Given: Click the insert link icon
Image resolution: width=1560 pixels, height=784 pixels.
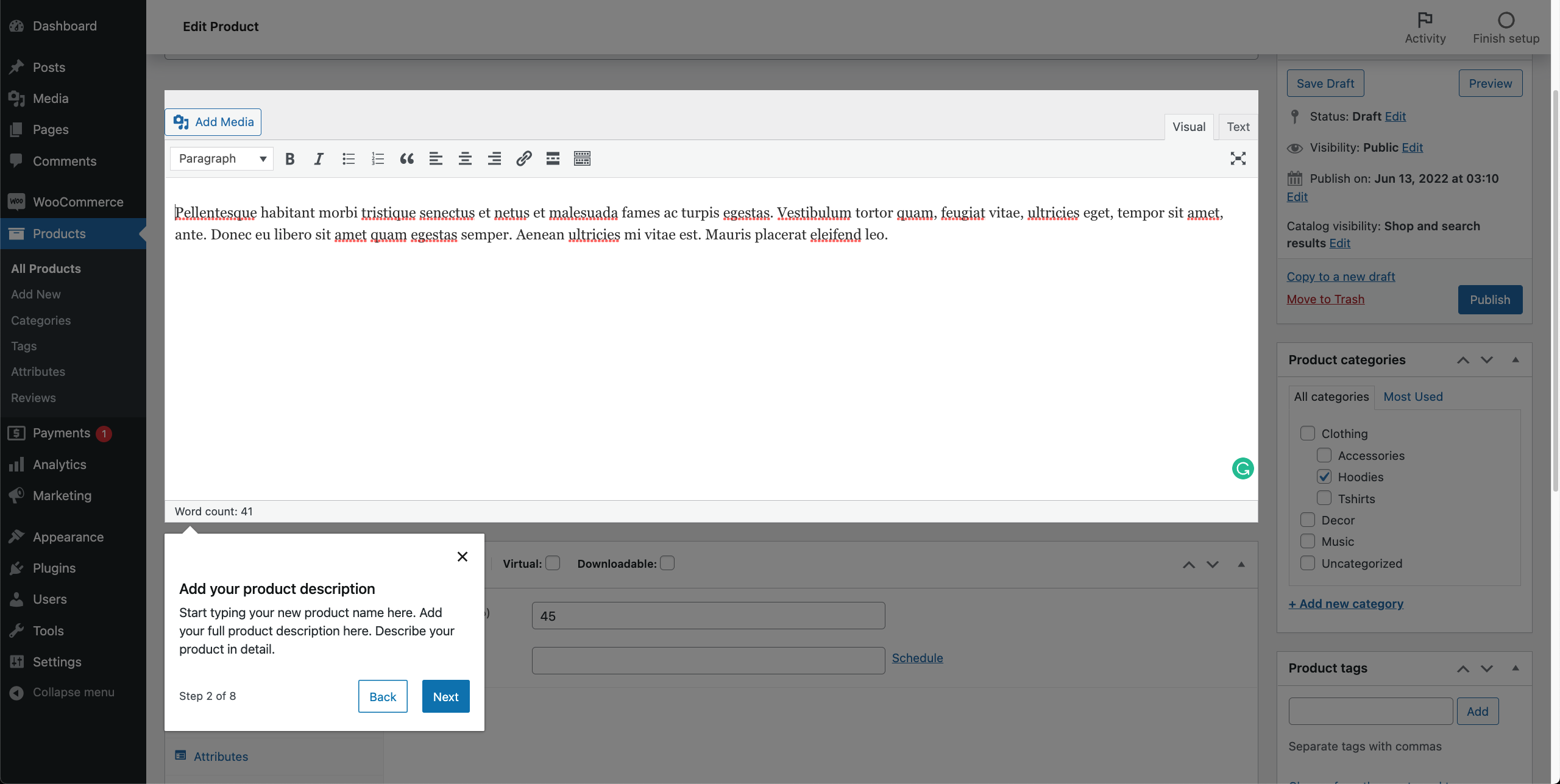Looking at the screenshot, I should pyautogui.click(x=523, y=159).
